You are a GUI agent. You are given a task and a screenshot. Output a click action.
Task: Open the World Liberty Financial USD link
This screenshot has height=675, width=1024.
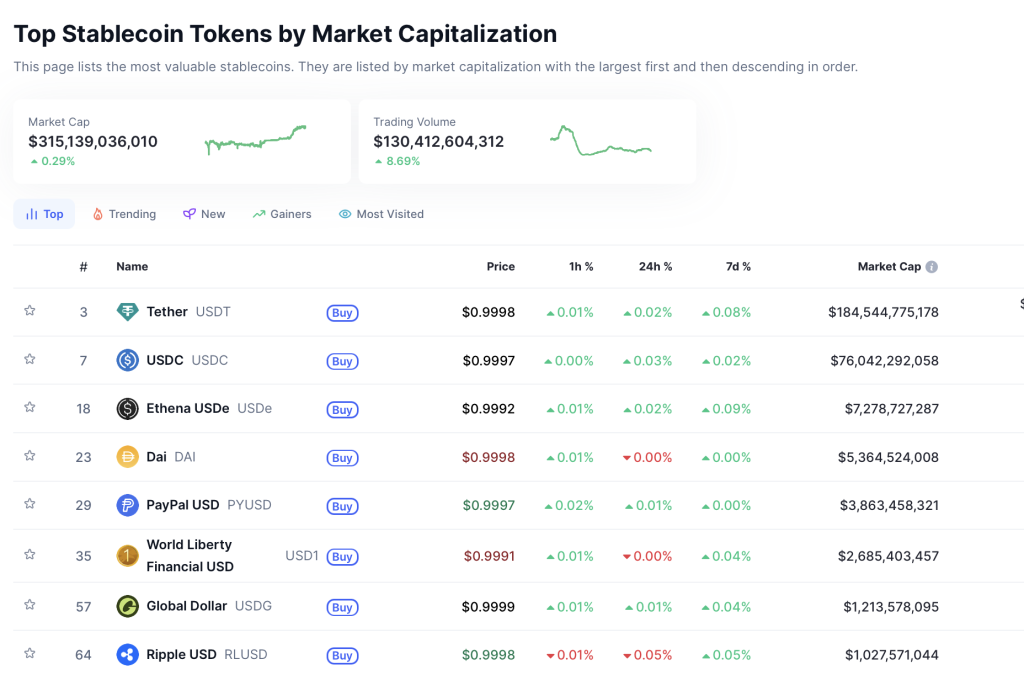189,555
